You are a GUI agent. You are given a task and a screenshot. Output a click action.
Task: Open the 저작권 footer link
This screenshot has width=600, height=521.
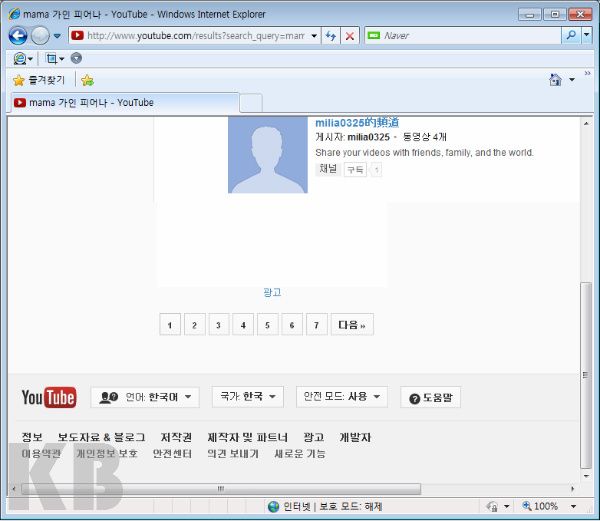pyautogui.click(x=176, y=437)
